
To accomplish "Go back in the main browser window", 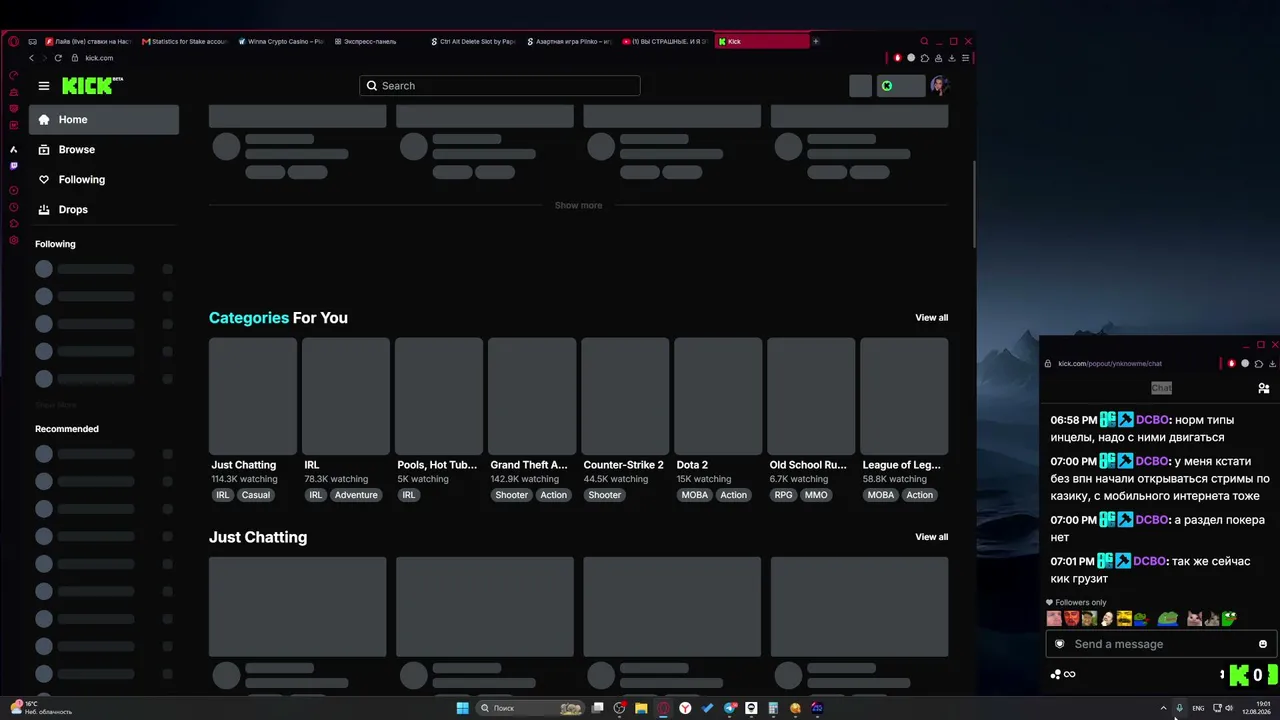I will tap(31, 58).
